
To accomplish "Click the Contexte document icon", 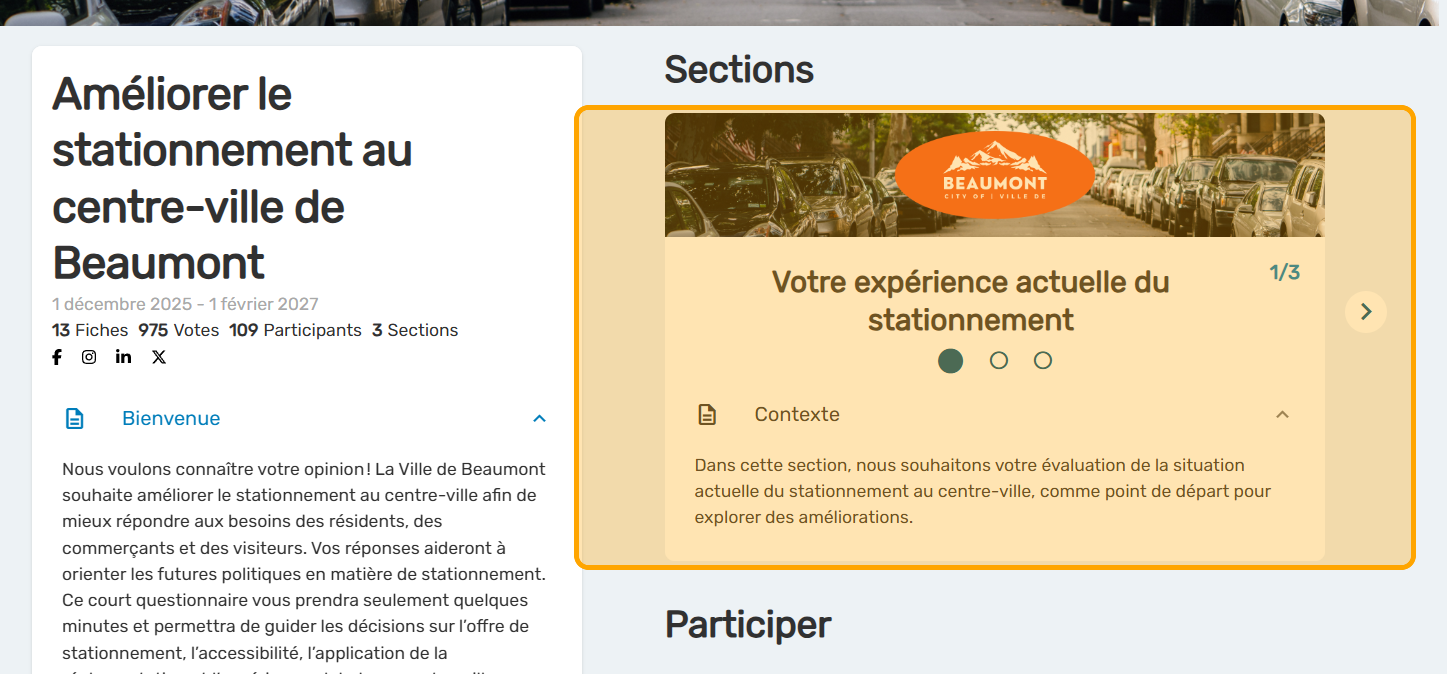I will click(x=707, y=414).
